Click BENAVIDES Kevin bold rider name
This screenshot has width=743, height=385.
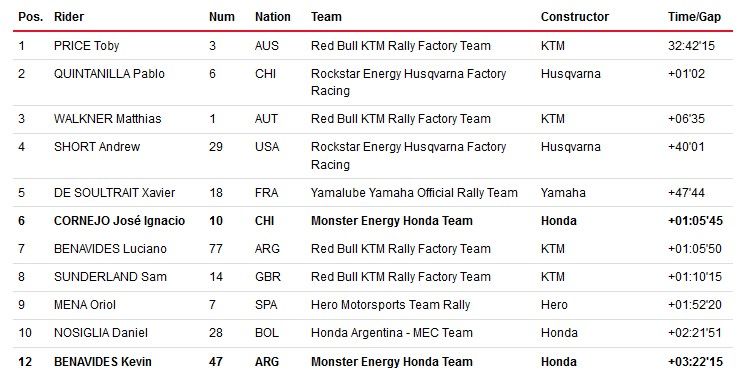102,361
